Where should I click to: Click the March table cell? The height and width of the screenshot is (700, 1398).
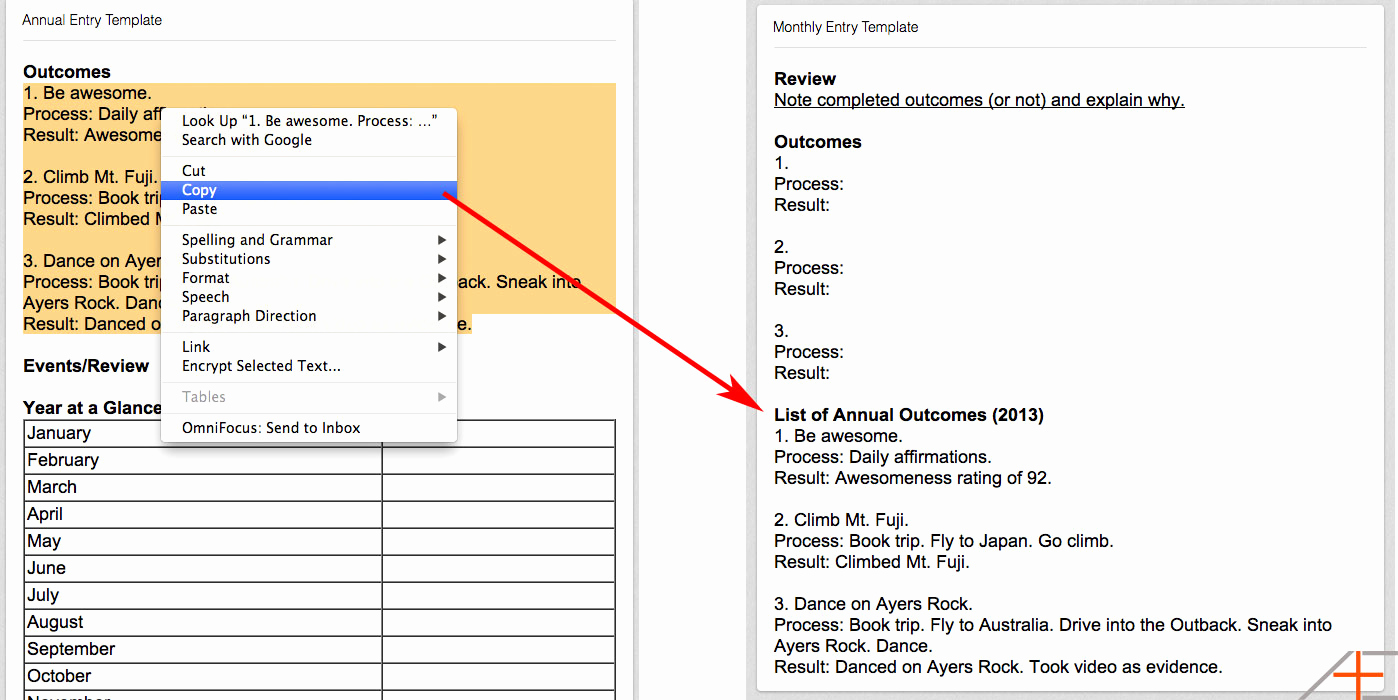coord(203,487)
